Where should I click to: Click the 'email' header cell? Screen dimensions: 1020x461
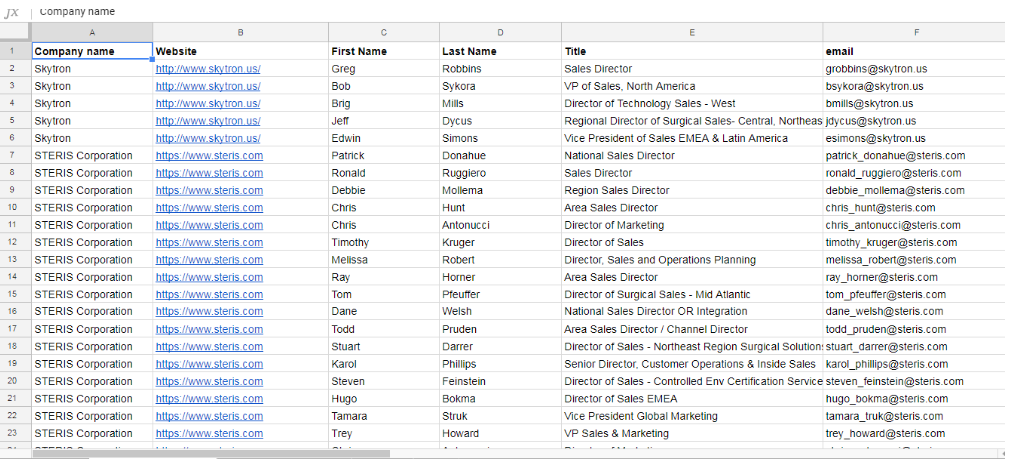(915, 51)
